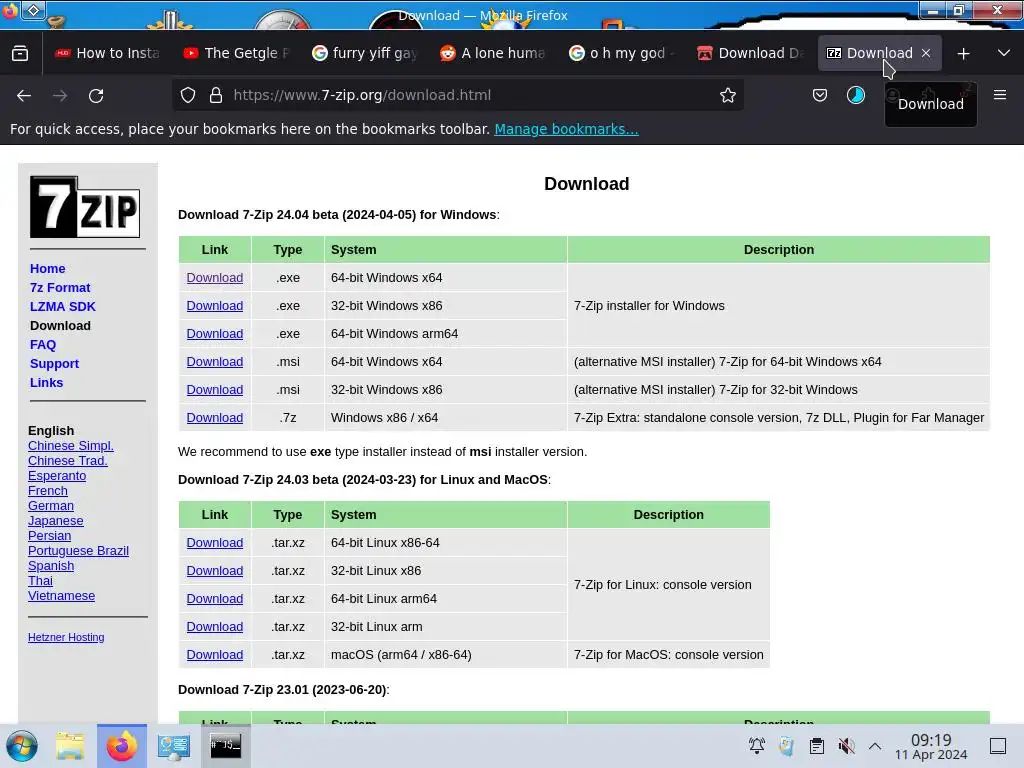Download the macOS tar.xz
The height and width of the screenshot is (768, 1024).
click(215, 655)
